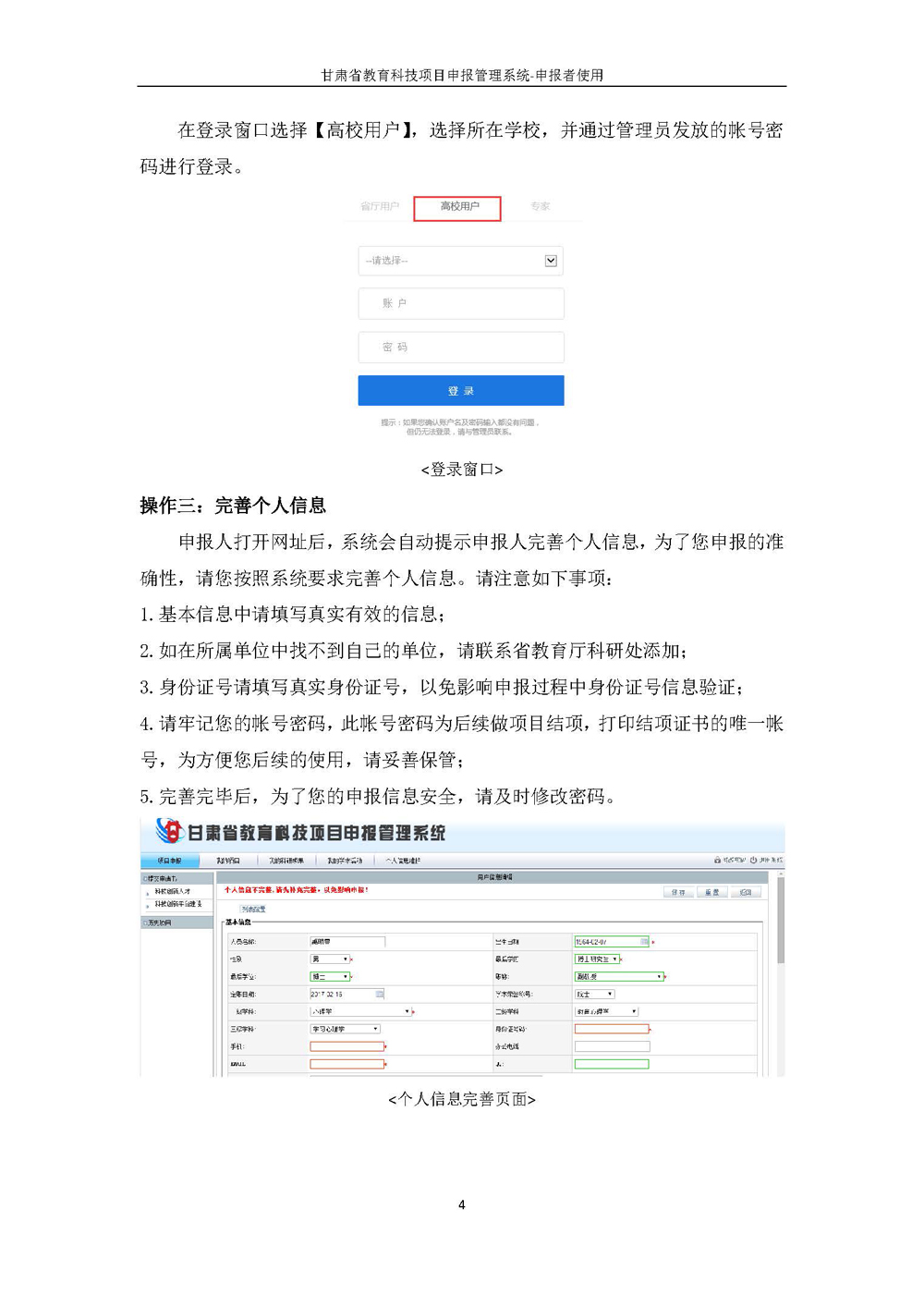Open the 项目申报 menu tab
This screenshot has height=1307, width=924.
pos(169,861)
